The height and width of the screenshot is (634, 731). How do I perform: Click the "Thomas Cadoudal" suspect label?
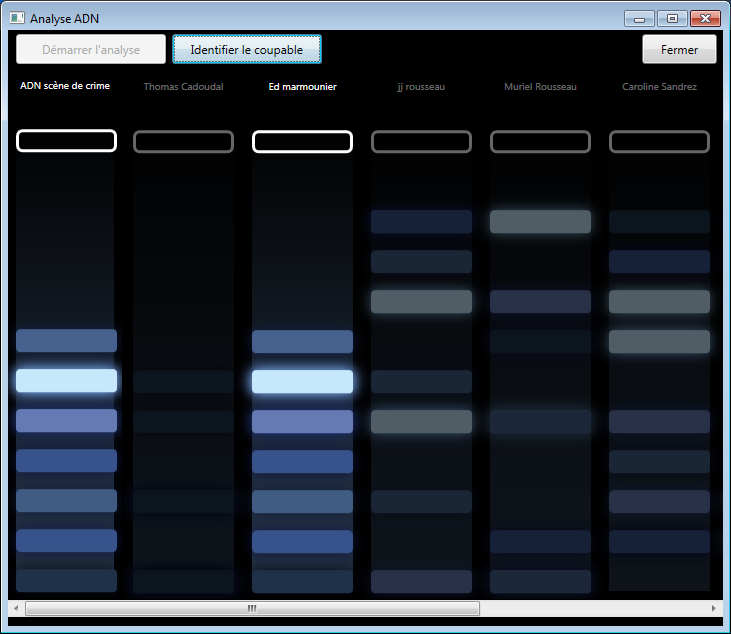click(183, 87)
